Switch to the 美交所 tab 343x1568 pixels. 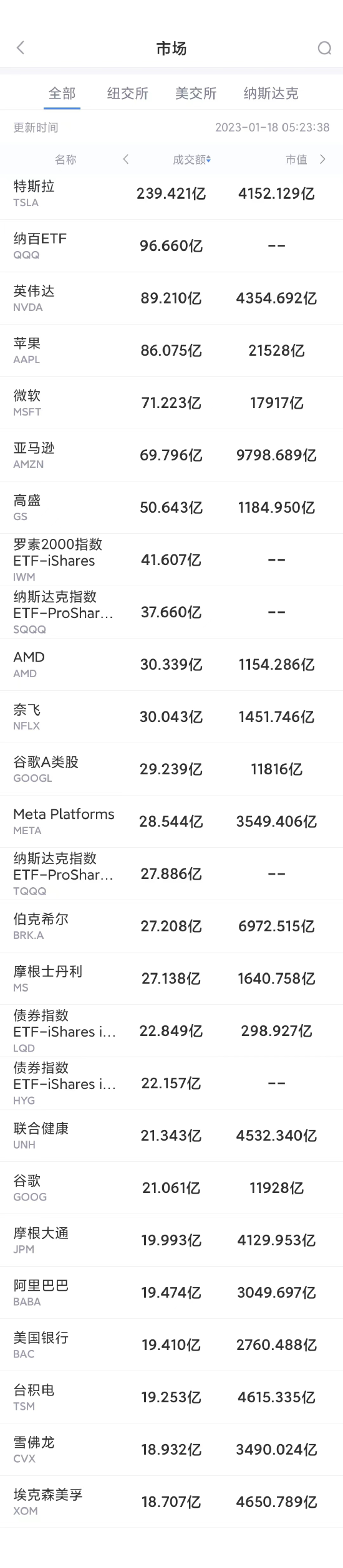(x=196, y=93)
